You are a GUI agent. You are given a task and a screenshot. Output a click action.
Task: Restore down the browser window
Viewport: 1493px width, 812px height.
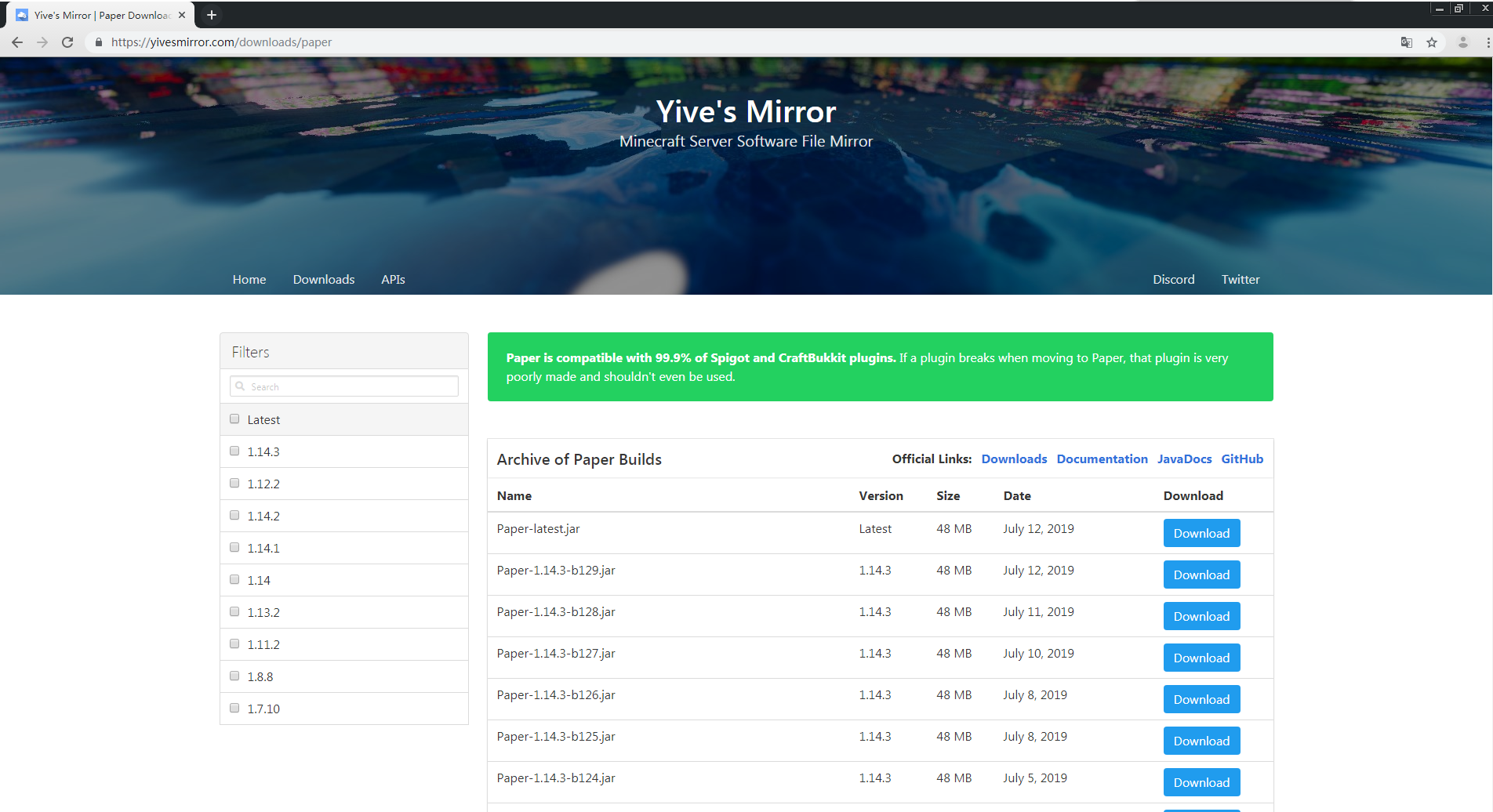click(1458, 9)
